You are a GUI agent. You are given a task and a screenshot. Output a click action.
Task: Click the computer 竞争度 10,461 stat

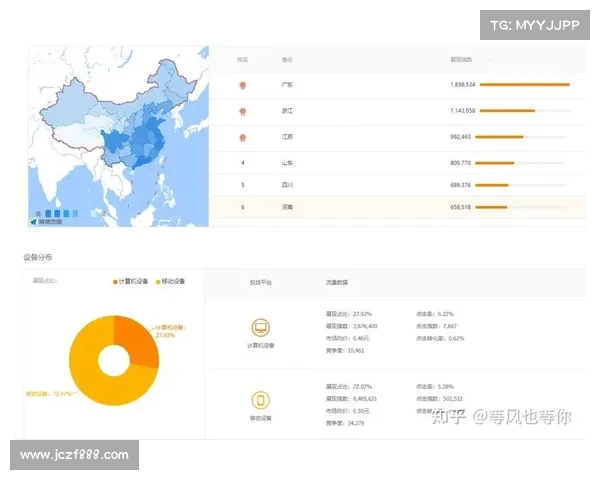pyautogui.click(x=345, y=351)
